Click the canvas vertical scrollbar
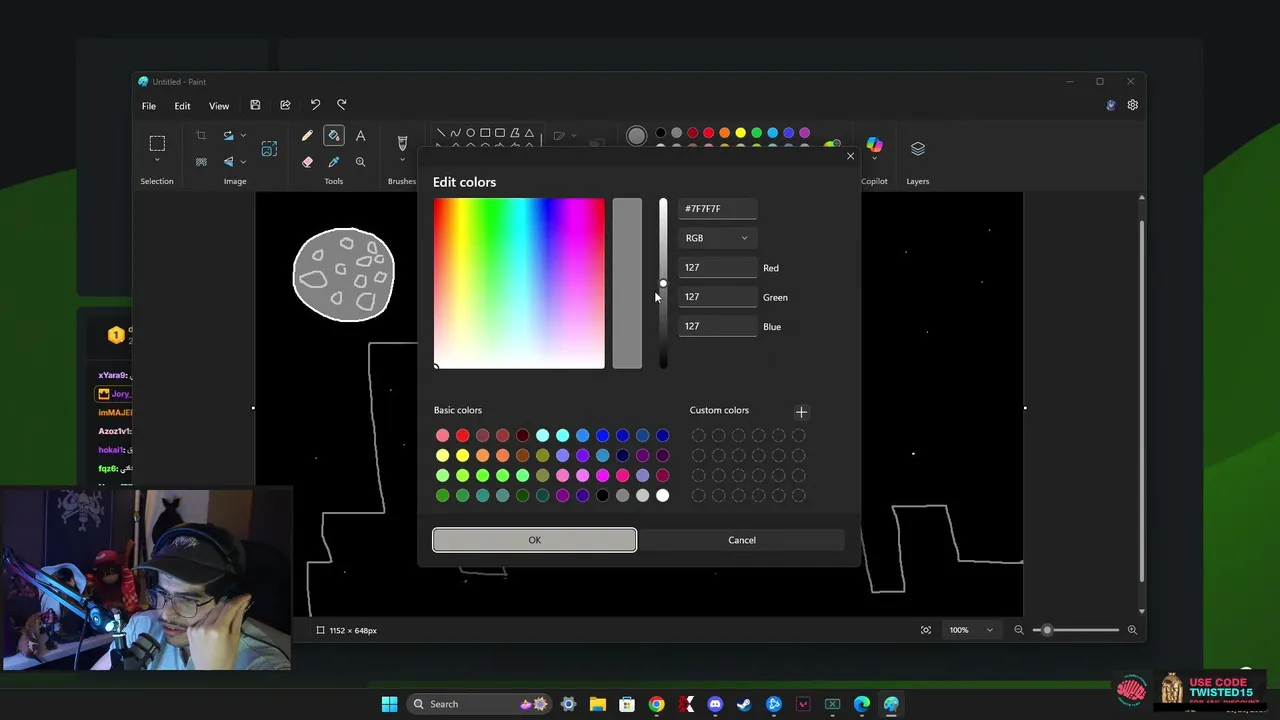1280x720 pixels. (1141, 400)
